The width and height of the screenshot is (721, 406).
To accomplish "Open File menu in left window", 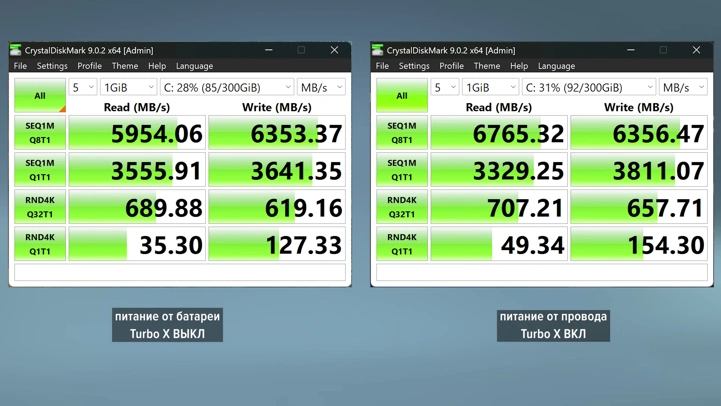I will click(20, 66).
